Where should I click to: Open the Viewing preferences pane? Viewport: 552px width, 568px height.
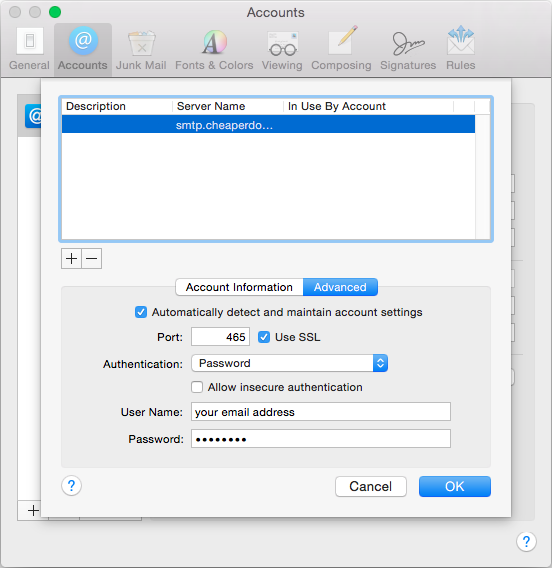[x=282, y=49]
